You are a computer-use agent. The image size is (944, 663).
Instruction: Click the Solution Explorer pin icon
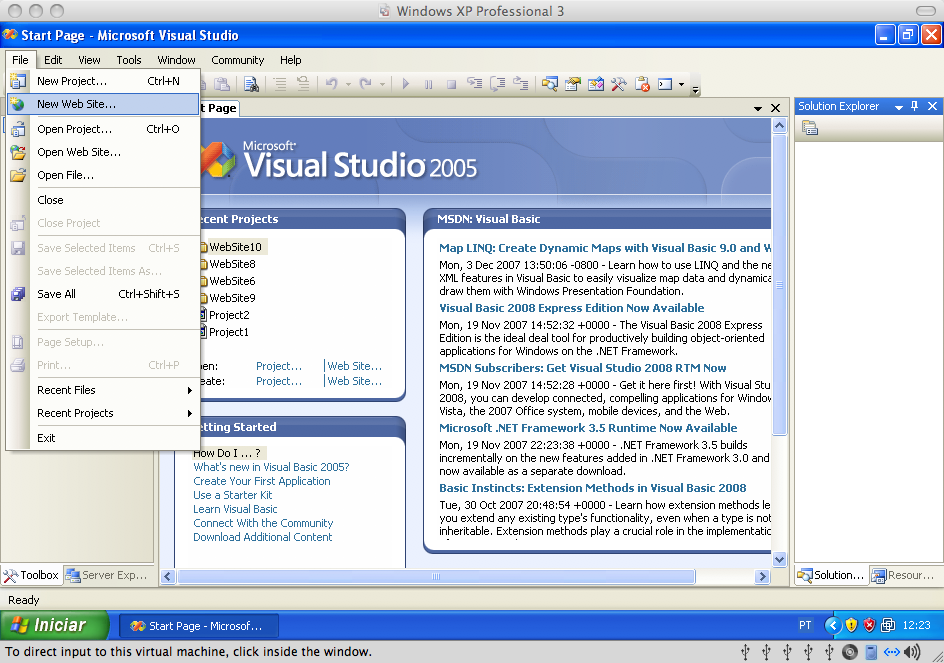pos(914,106)
